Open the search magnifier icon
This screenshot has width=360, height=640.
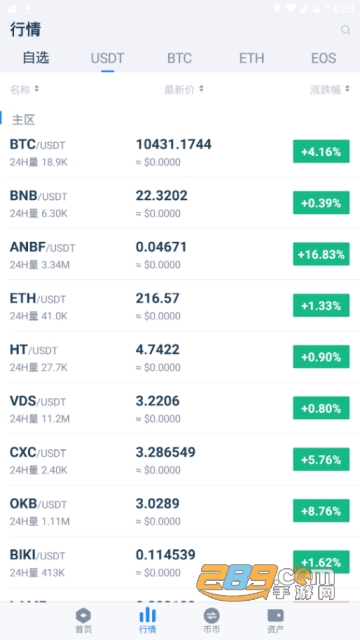[x=345, y=30]
